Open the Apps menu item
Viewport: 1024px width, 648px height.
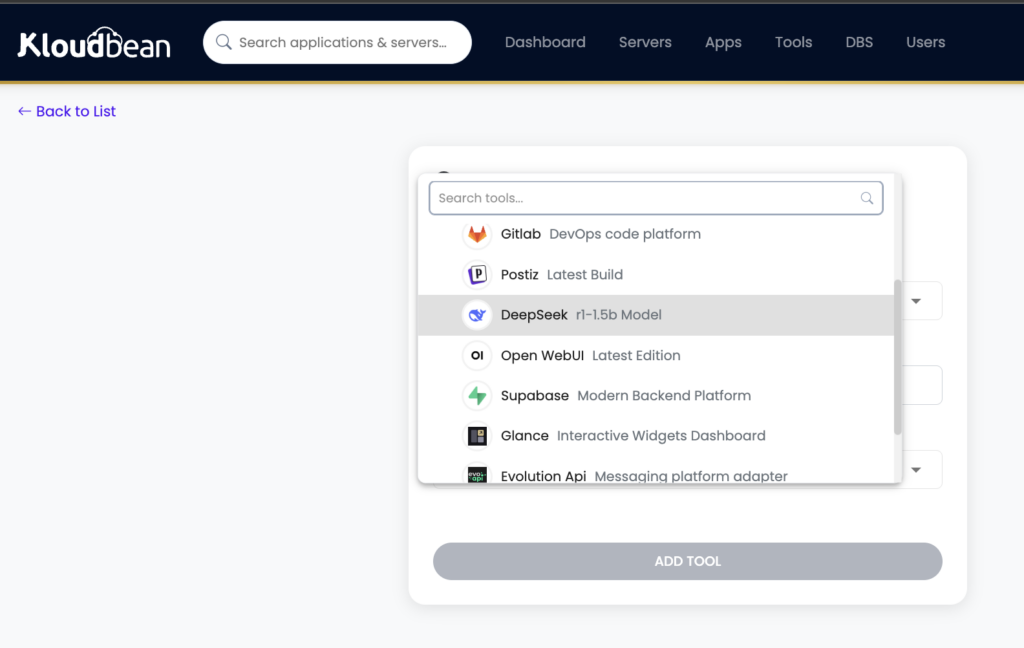click(x=723, y=42)
